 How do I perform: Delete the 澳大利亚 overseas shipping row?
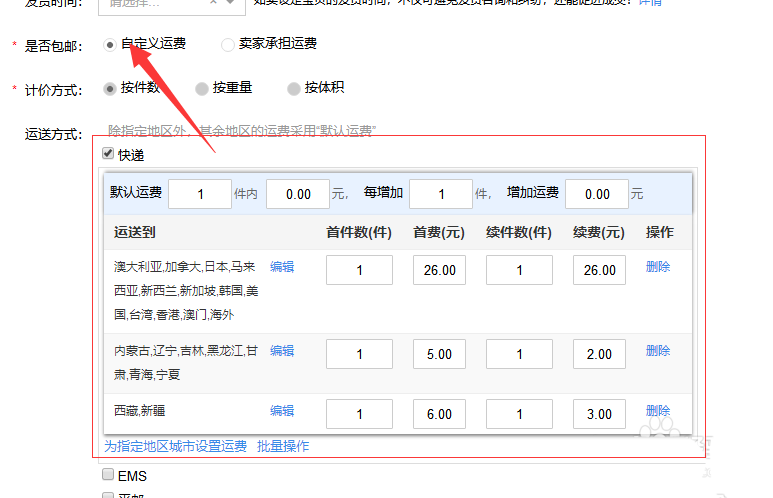click(658, 267)
